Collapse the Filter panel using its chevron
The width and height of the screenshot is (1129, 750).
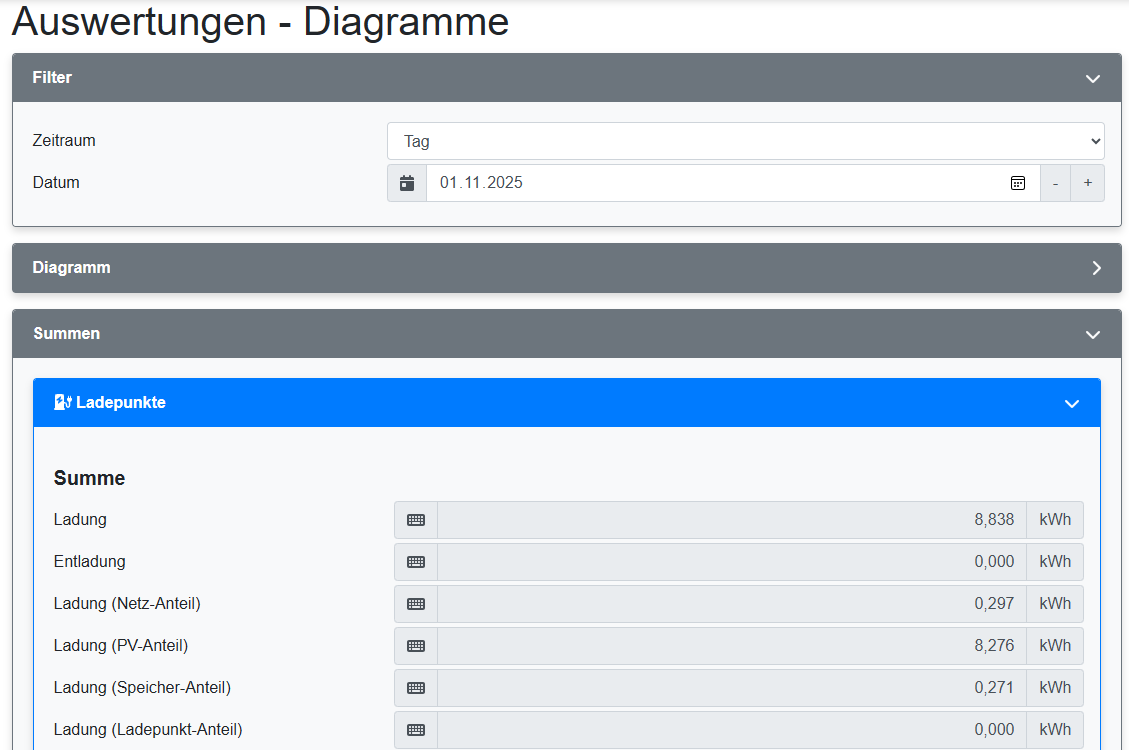pos(1092,77)
